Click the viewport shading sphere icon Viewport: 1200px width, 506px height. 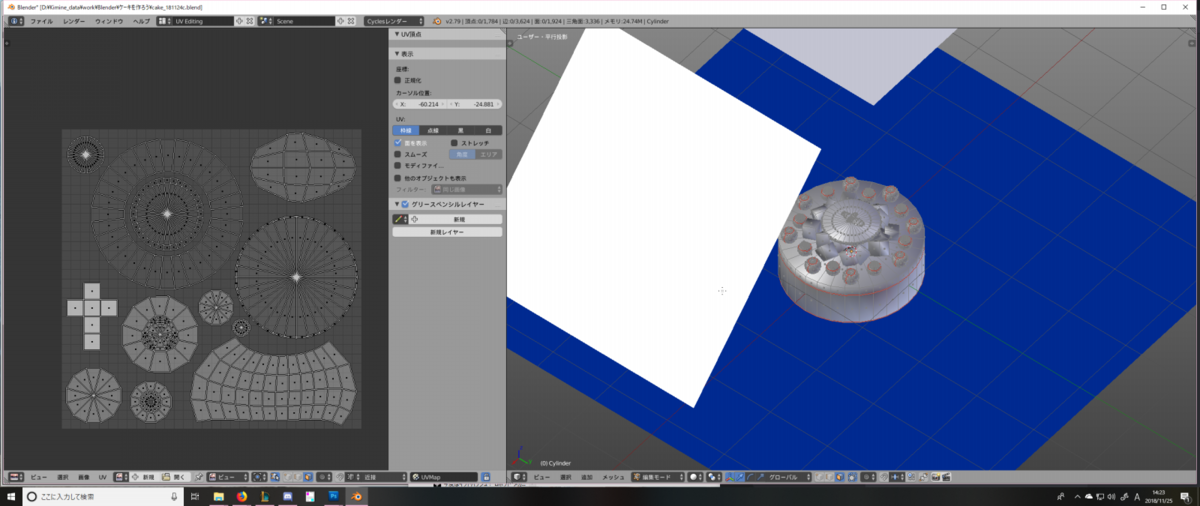click(x=697, y=477)
